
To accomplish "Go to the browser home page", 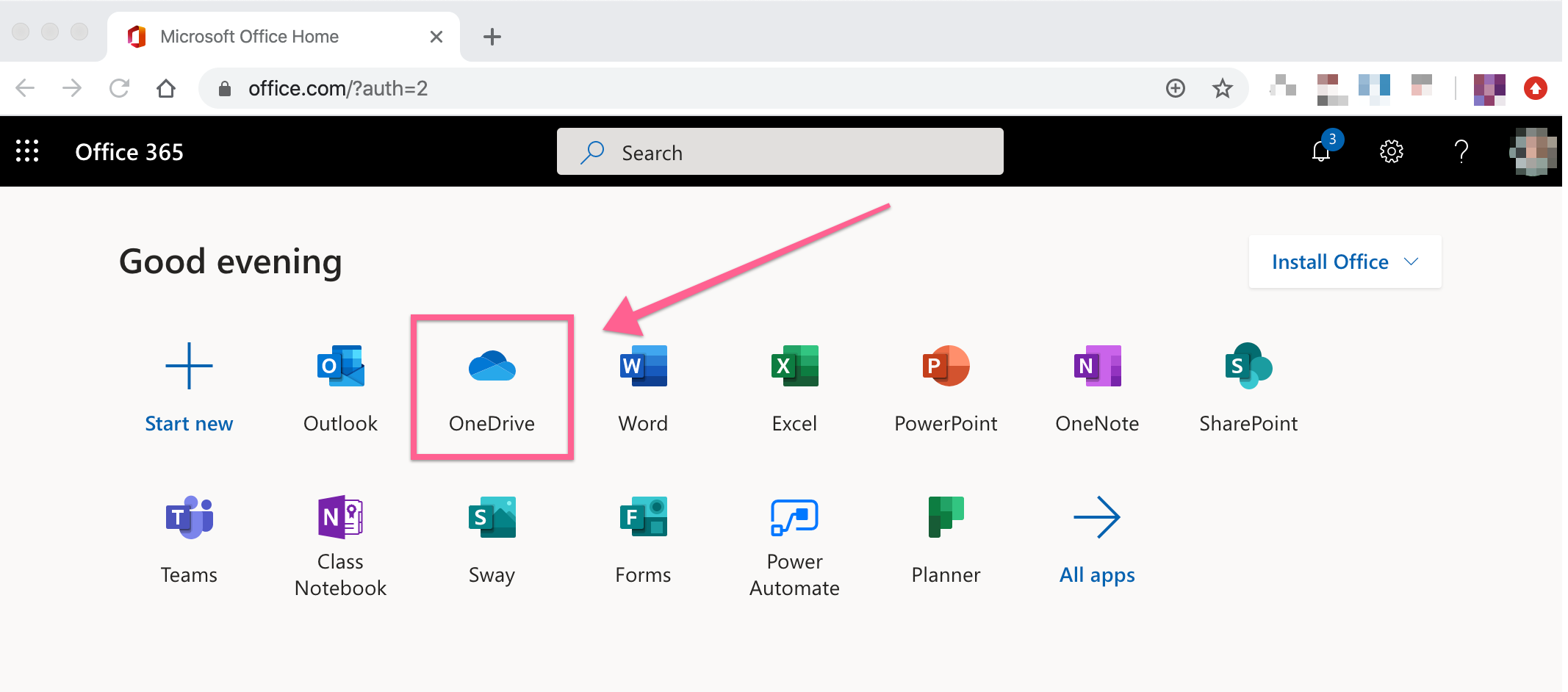I will point(166,89).
